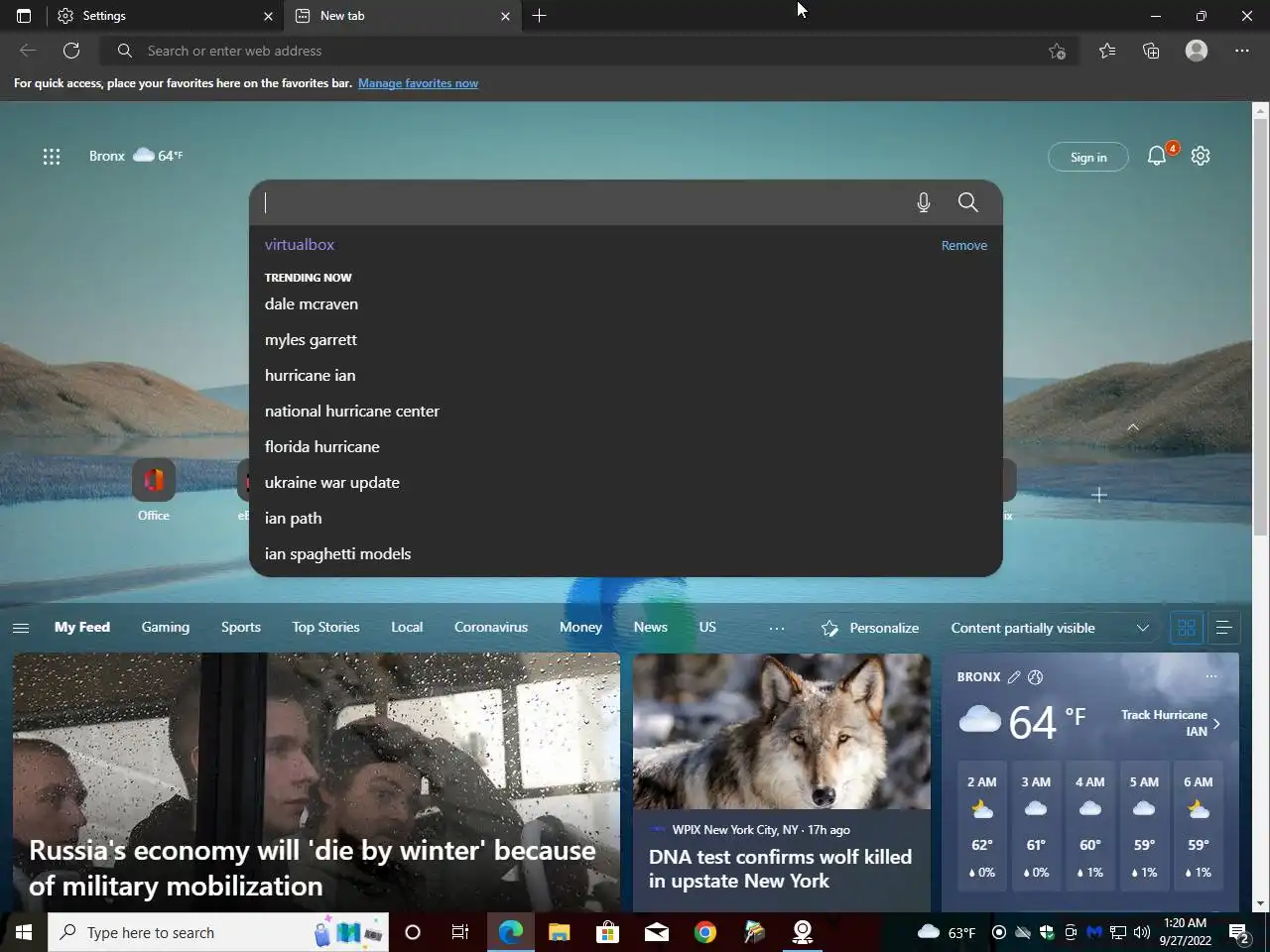
Task: Collapse quick links with chevron up arrow
Action: [x=1133, y=427]
